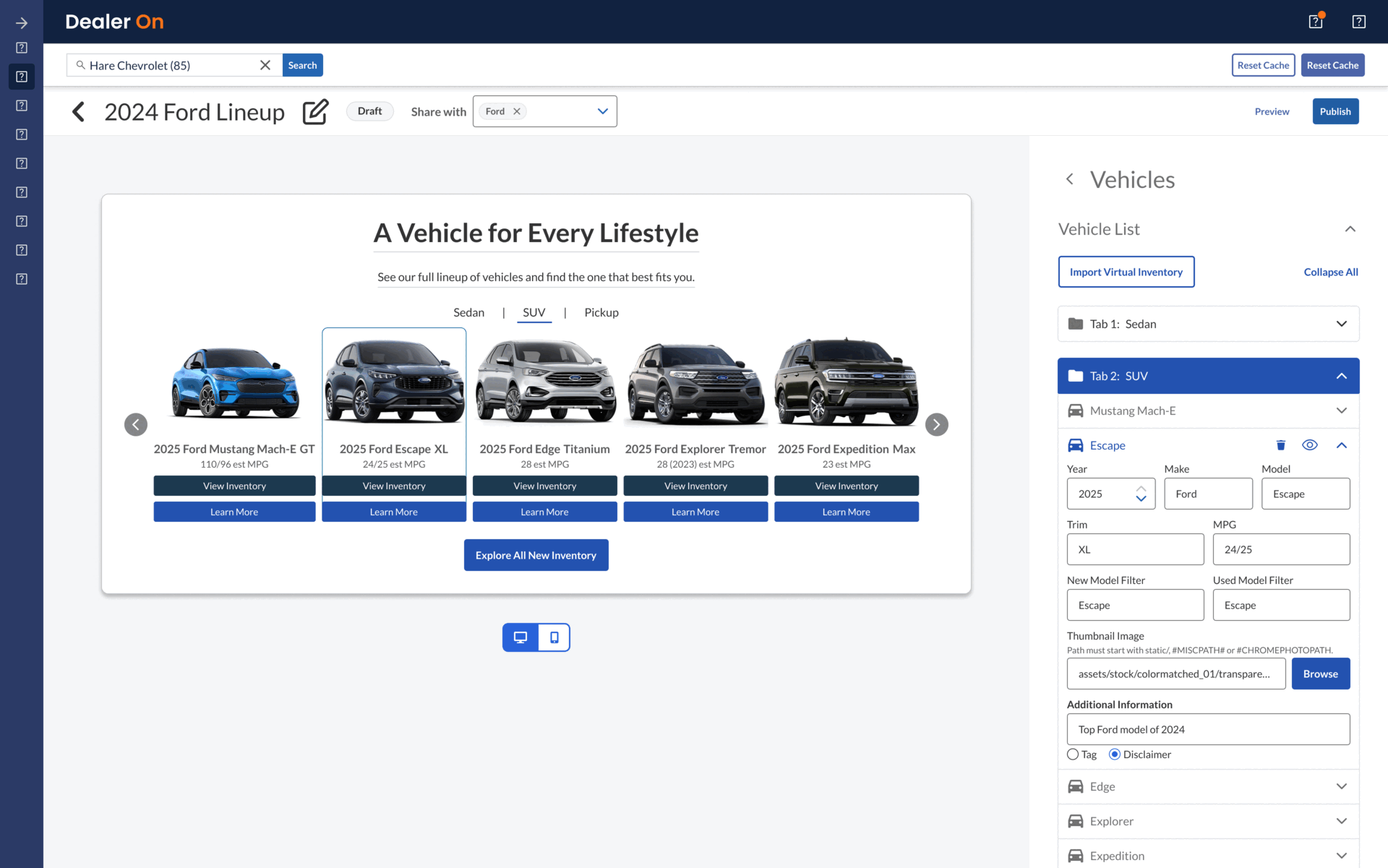Collapse the Vehicle List section
Viewport: 1388px width, 868px height.
[x=1350, y=229]
